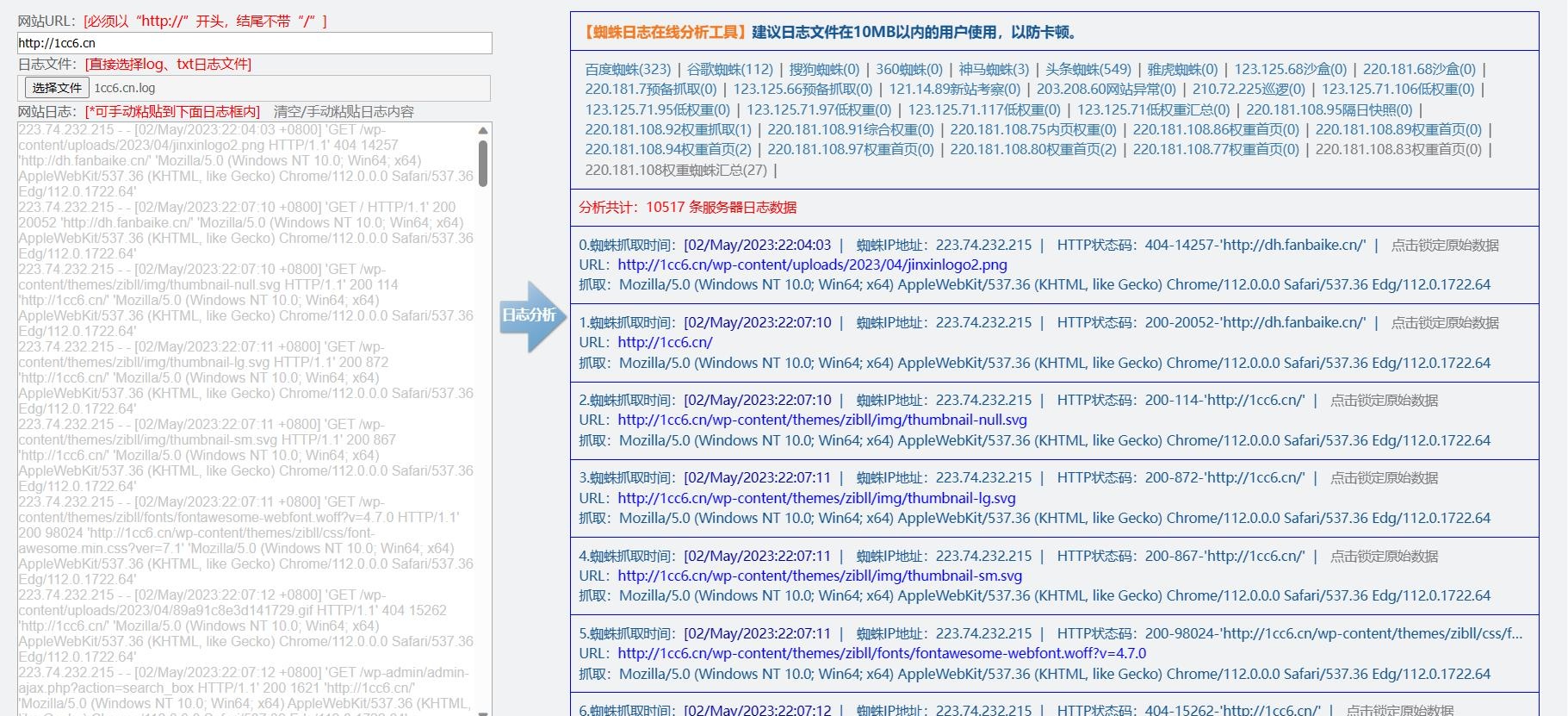Screen dimensions: 1568x716
Task: Select 220.181.108.95隔日快照(0) filter
Action: click(1329, 109)
